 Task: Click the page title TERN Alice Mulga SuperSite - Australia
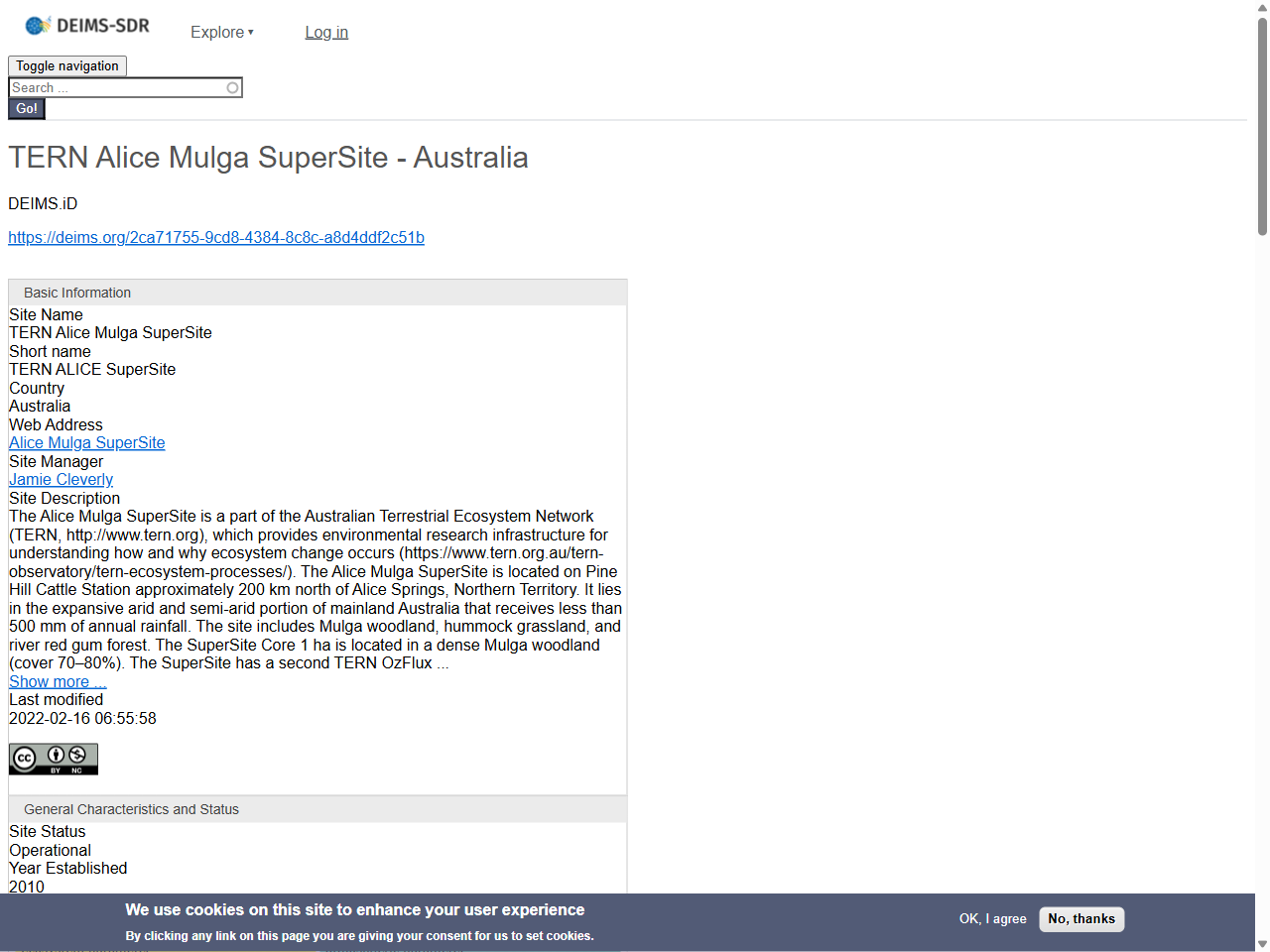click(268, 158)
